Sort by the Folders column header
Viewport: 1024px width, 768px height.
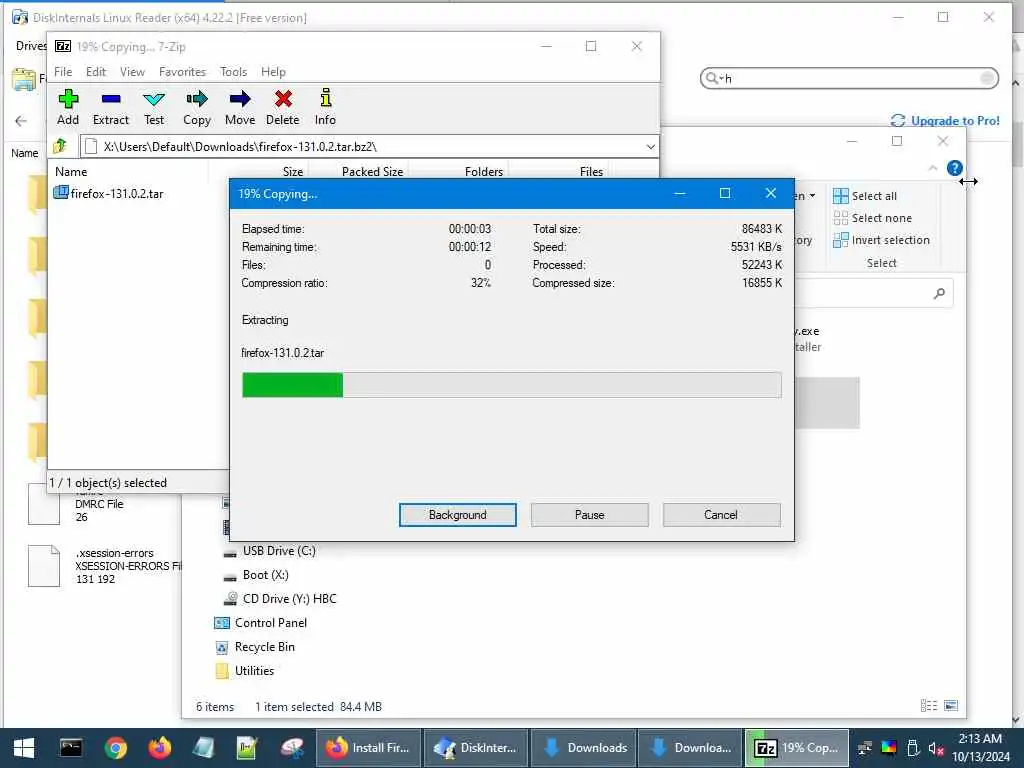[x=484, y=172]
